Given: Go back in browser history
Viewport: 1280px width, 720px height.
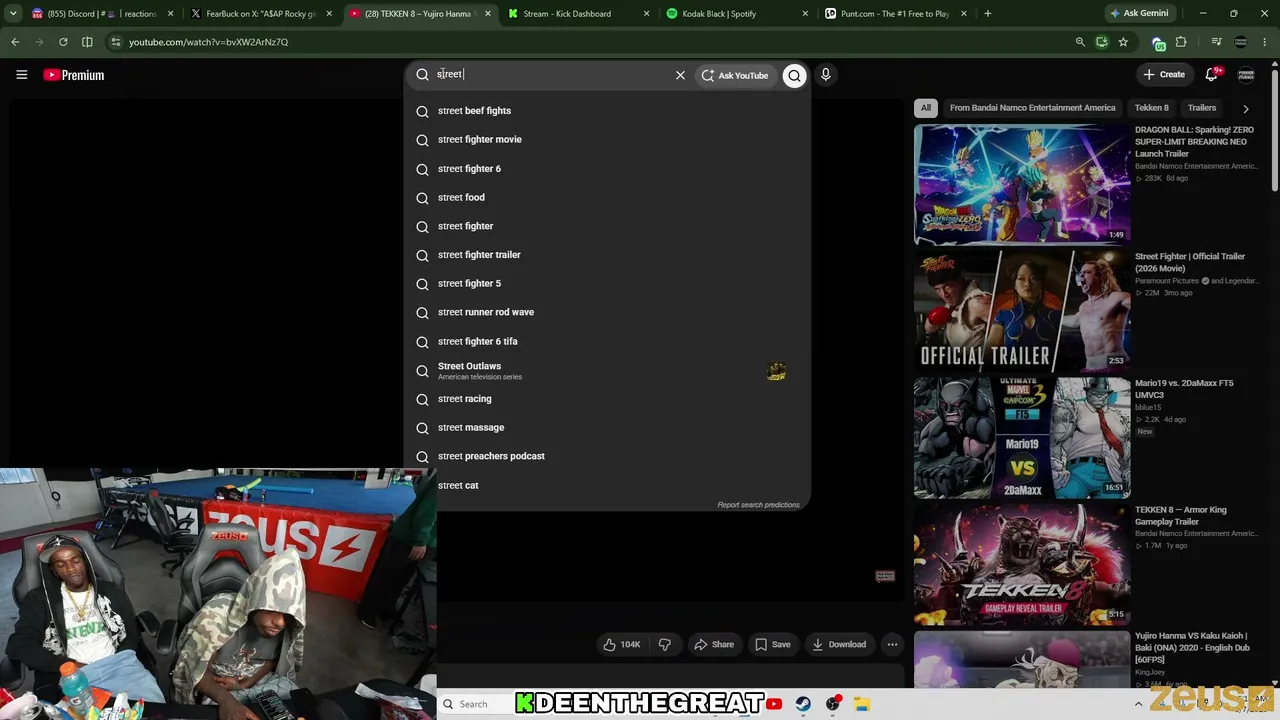Looking at the screenshot, I should 15,42.
